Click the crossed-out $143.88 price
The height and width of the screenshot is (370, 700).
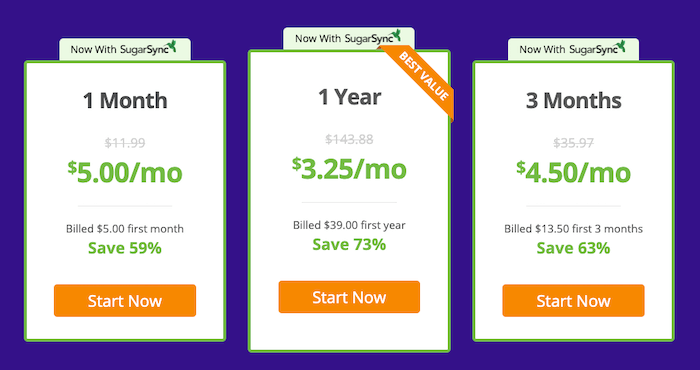click(349, 139)
